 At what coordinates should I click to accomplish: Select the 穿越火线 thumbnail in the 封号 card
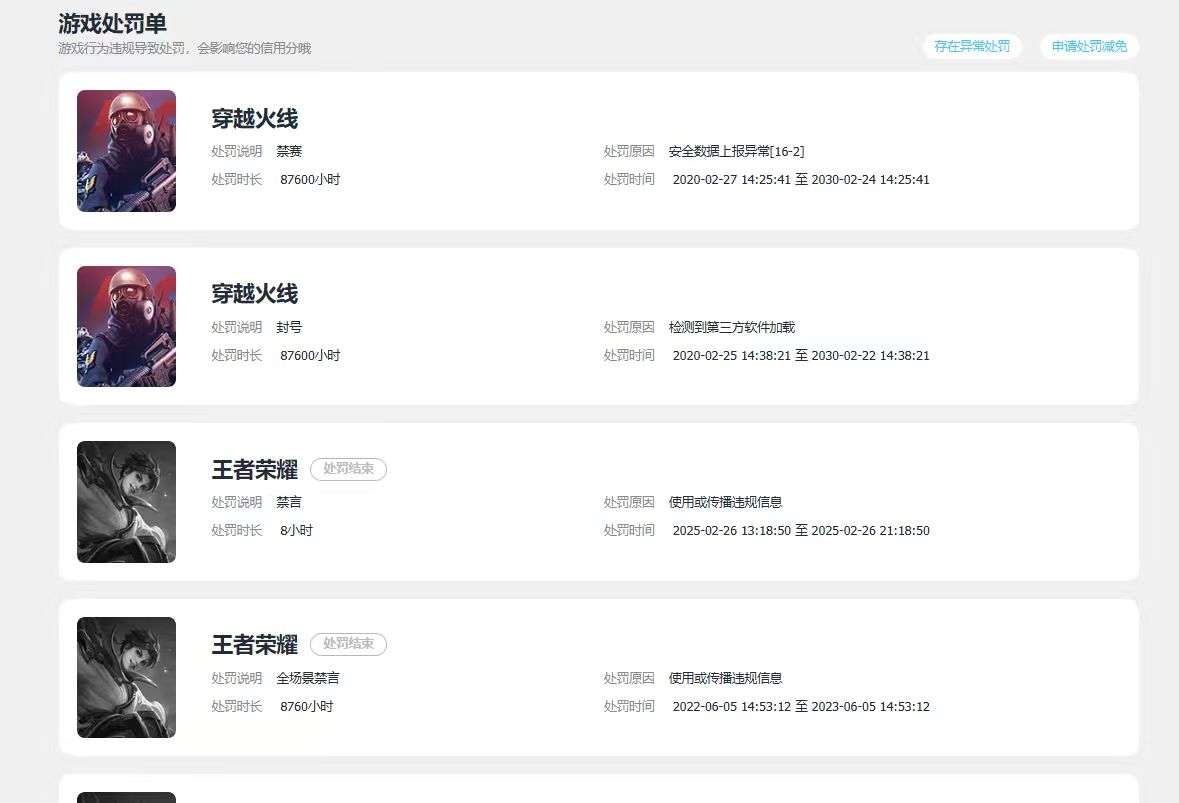point(126,326)
